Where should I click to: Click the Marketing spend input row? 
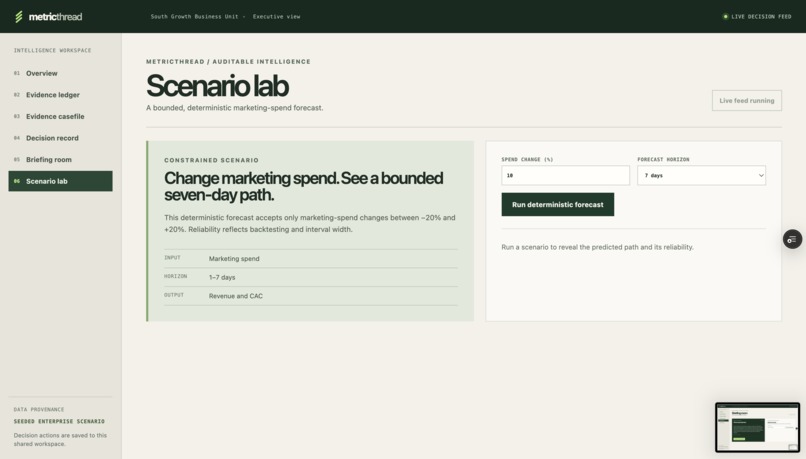pyautogui.click(x=310, y=259)
